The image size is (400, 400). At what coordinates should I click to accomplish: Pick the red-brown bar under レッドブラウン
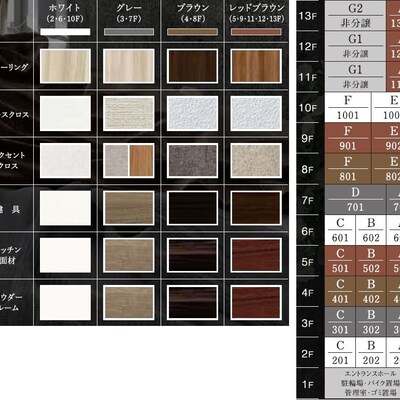coord(256,32)
